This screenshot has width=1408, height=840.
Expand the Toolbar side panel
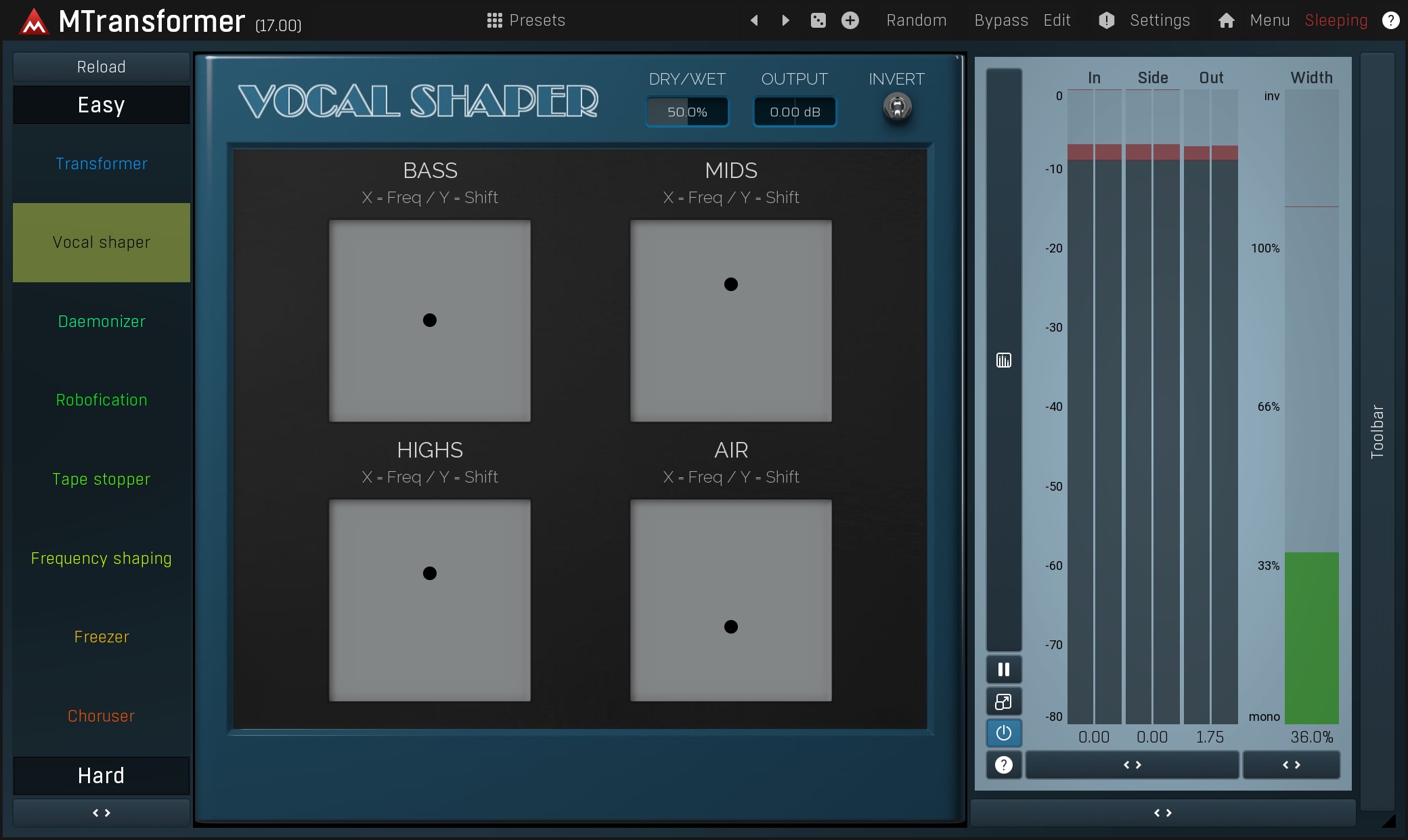tap(1377, 431)
